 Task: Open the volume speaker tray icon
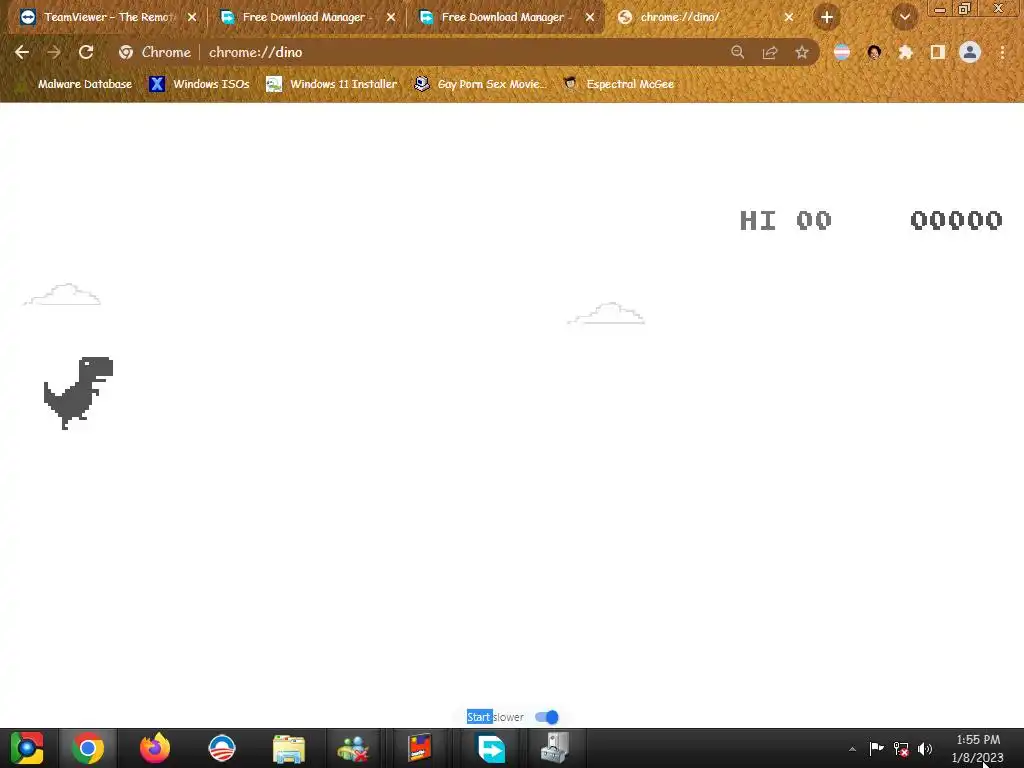click(x=925, y=748)
